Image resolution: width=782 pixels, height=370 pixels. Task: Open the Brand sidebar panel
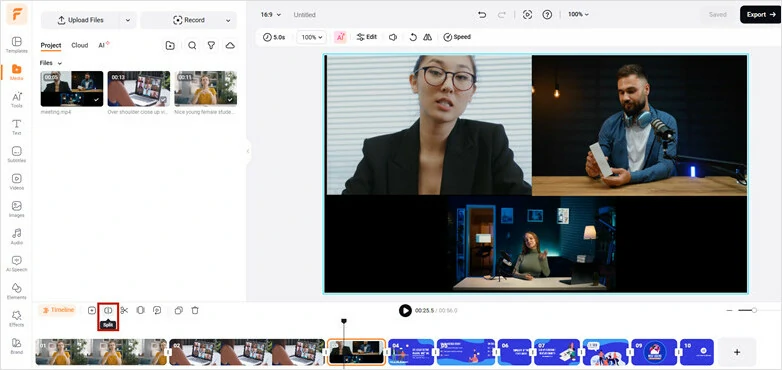pyautogui.click(x=16, y=346)
